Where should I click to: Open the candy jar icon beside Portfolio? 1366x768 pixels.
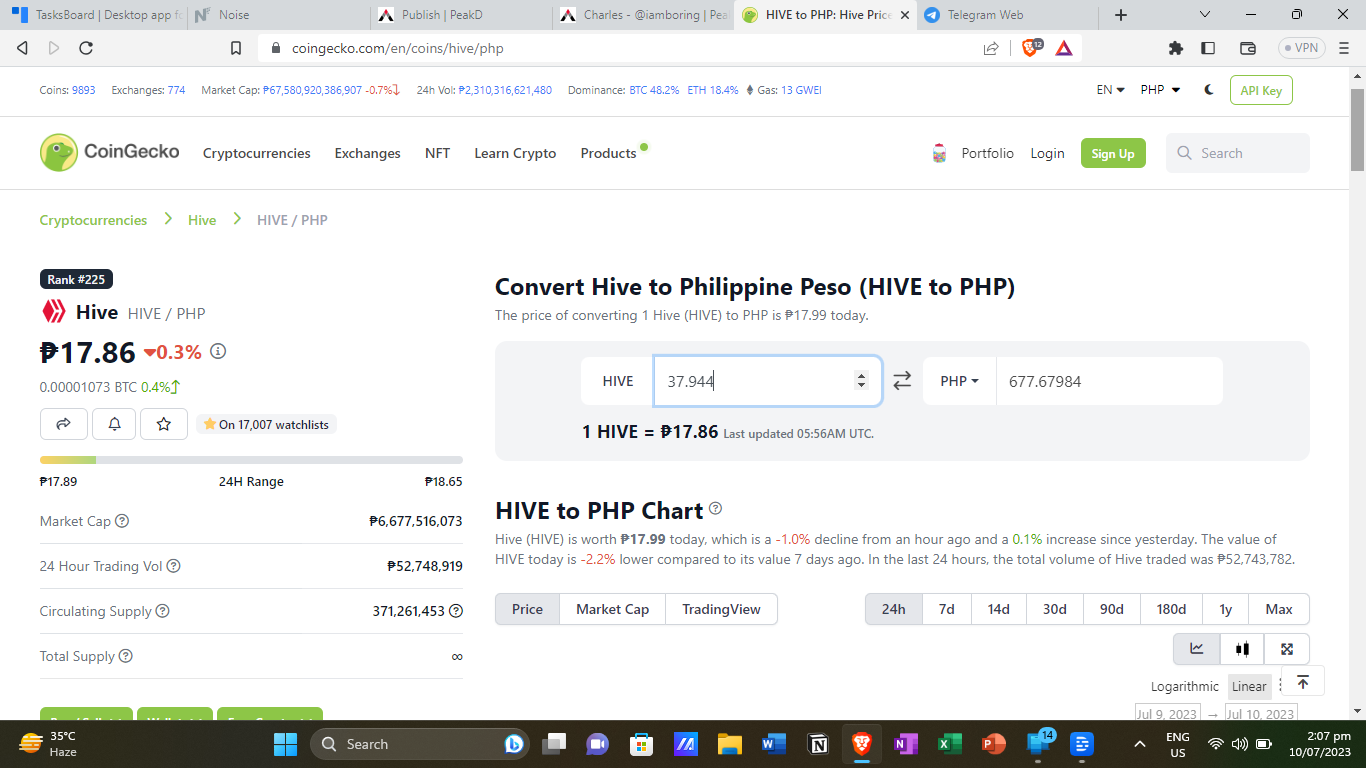pos(939,153)
